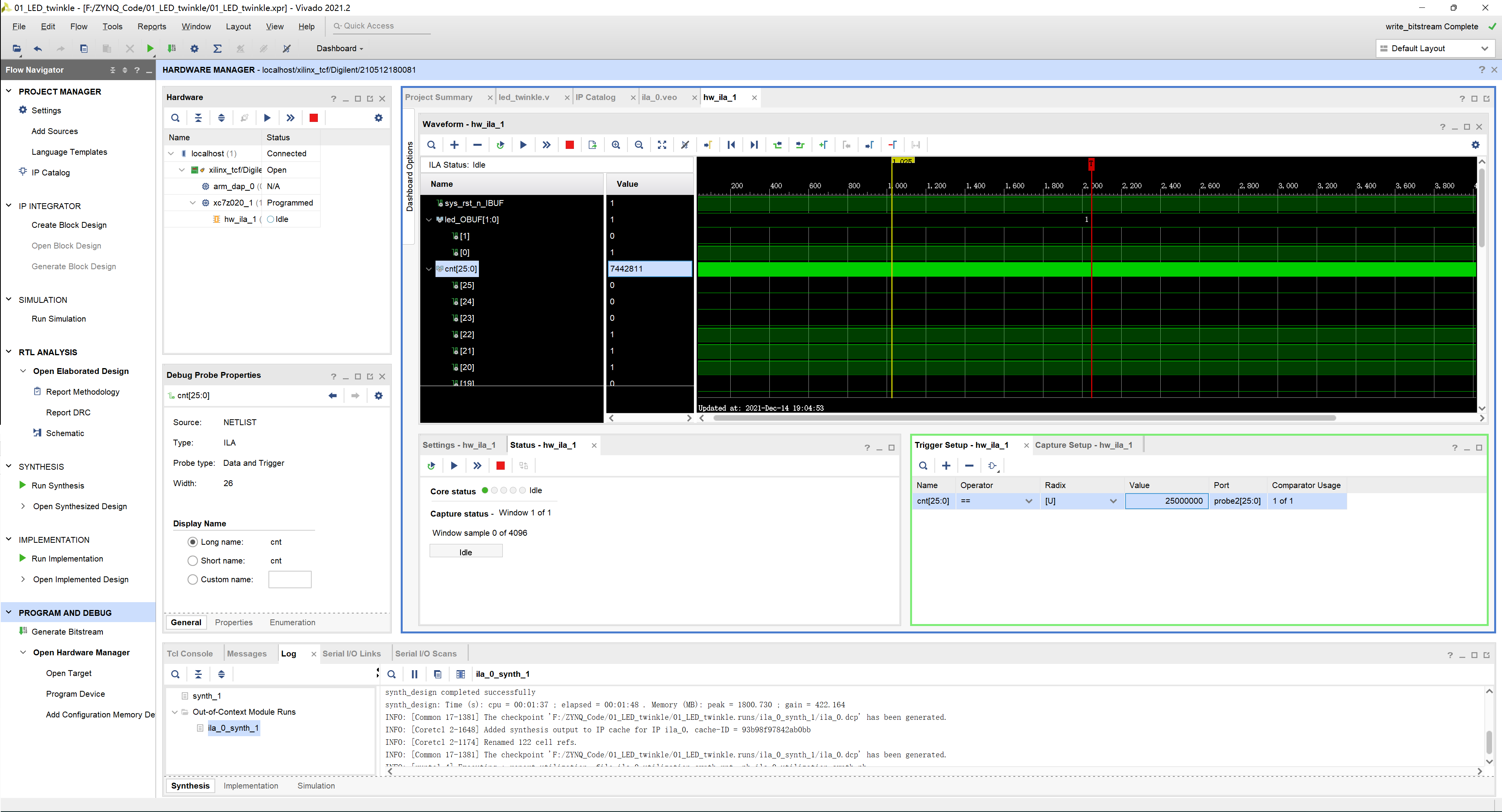Add a probe in Trigger Setup panel
The image size is (1502, 812).
[x=946, y=466]
